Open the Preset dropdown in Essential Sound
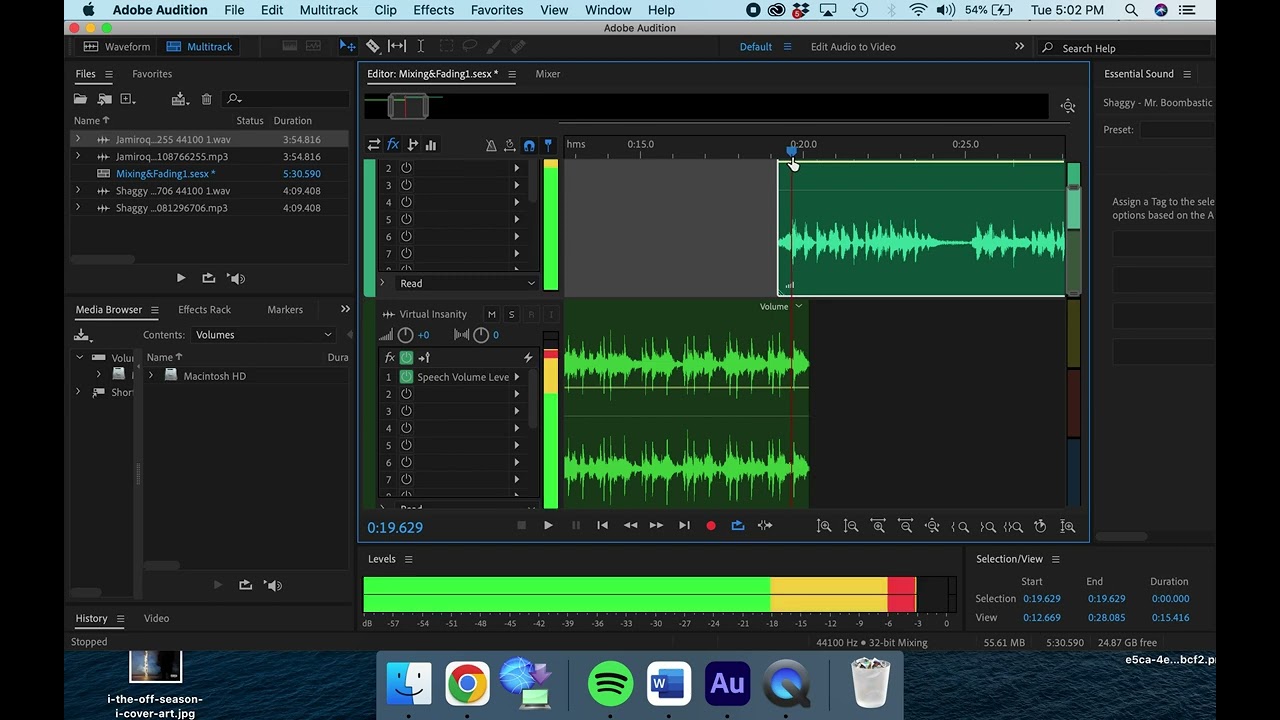 tap(1177, 130)
